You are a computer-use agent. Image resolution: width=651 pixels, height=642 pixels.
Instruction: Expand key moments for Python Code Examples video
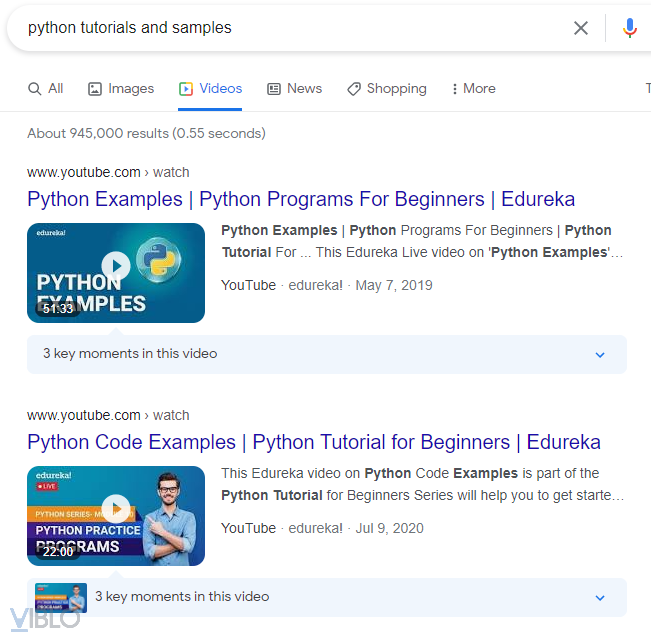[600, 597]
